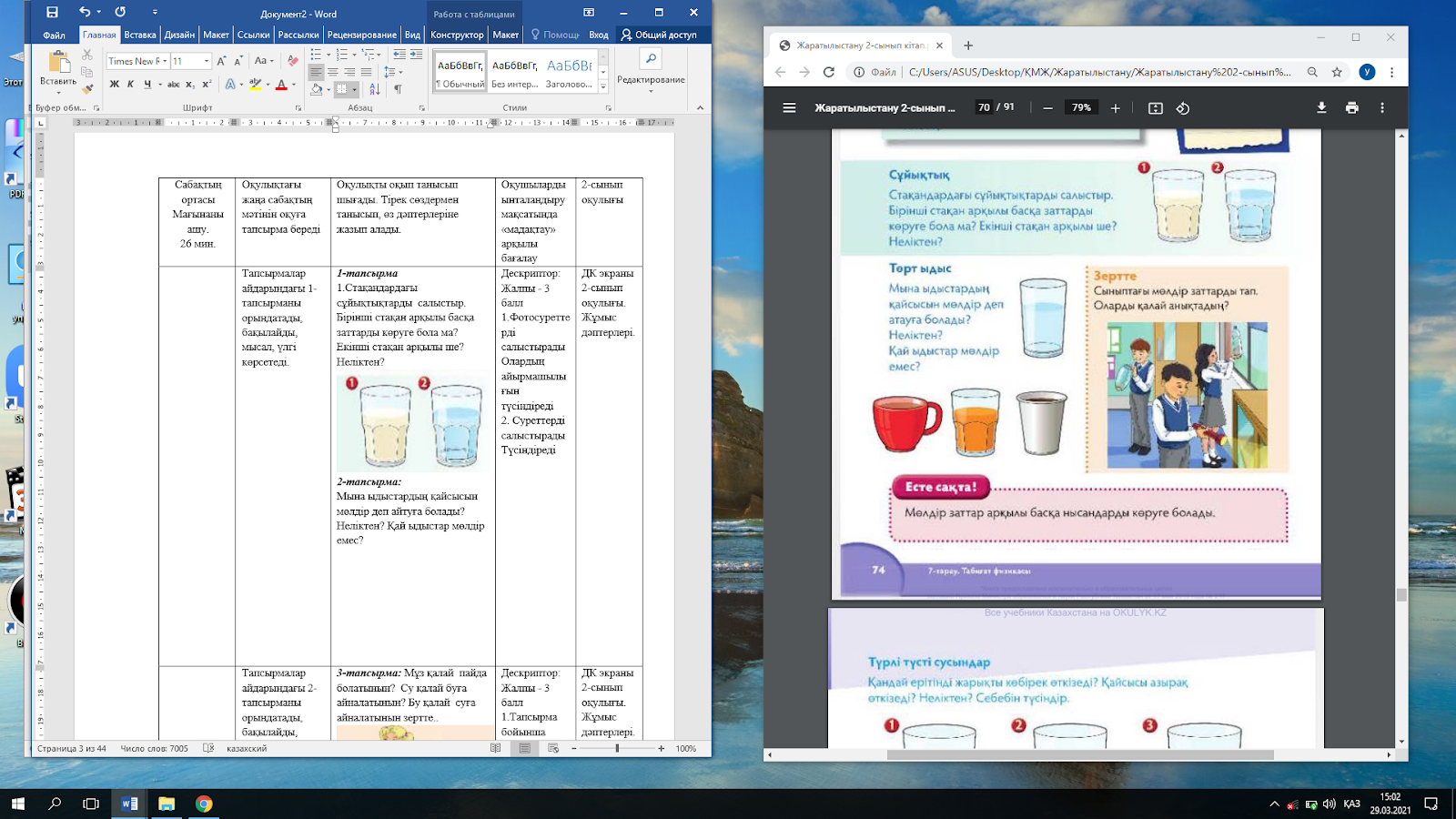Click the Общий доступ share button
This screenshot has height=819, width=1456.
click(658, 35)
